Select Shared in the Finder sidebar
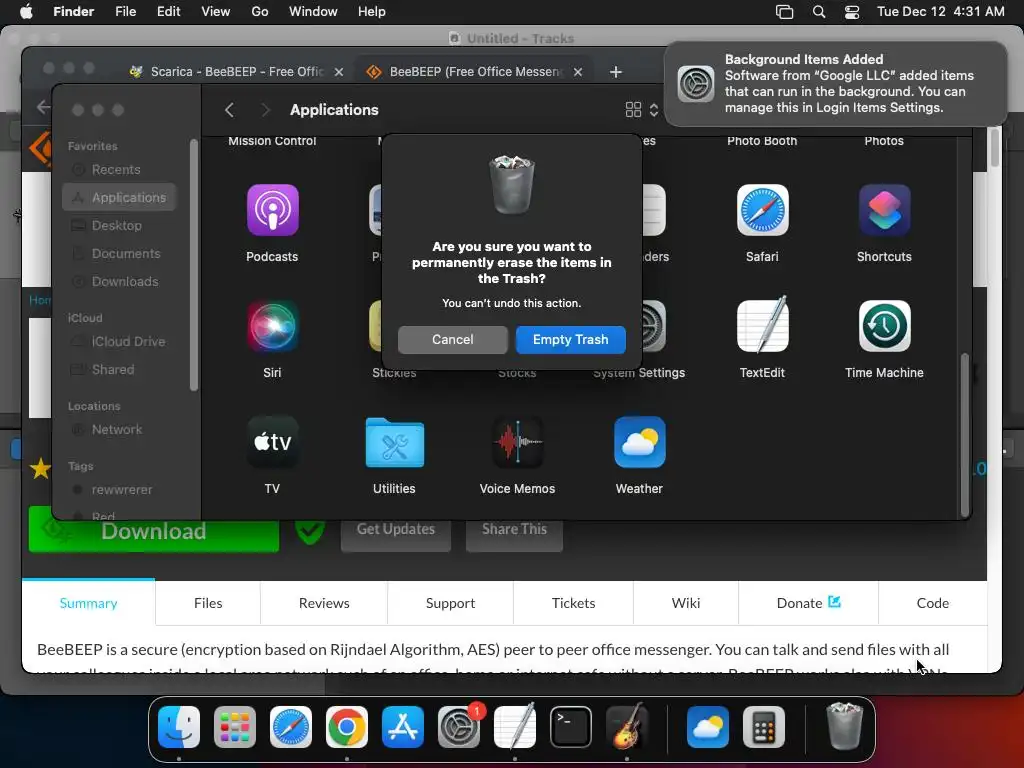The image size is (1024, 768). click(x=120, y=370)
